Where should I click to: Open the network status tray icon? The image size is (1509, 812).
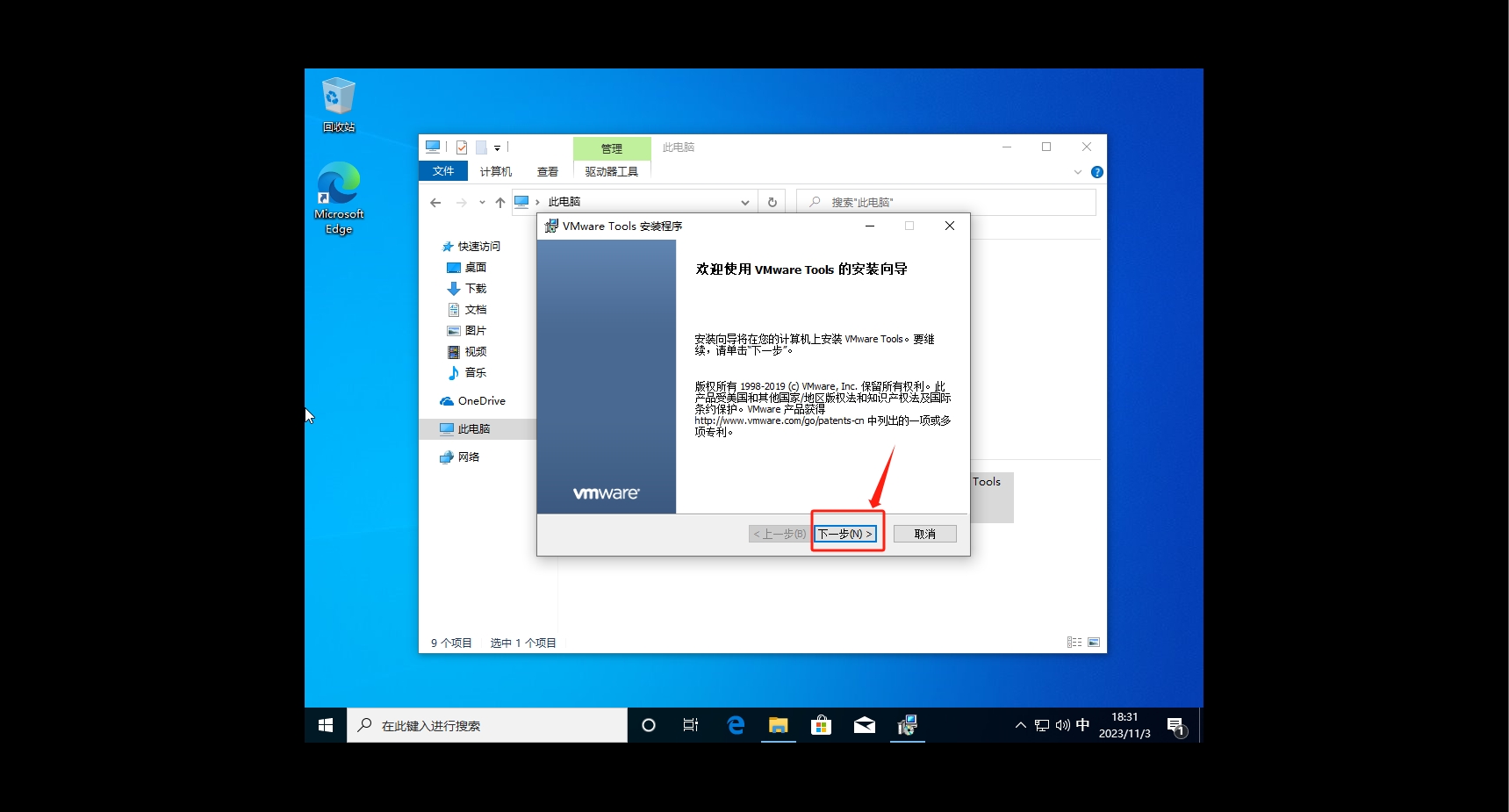click(x=1042, y=725)
